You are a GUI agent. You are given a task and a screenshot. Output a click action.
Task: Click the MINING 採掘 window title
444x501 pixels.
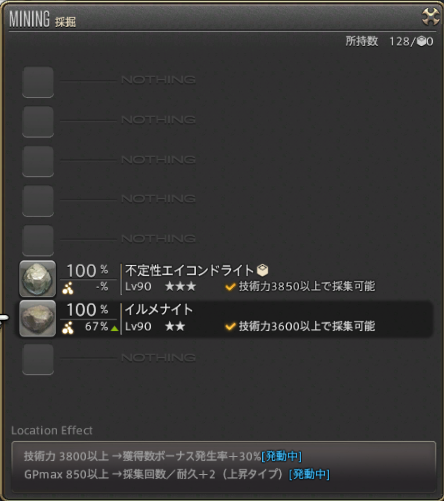(43, 19)
